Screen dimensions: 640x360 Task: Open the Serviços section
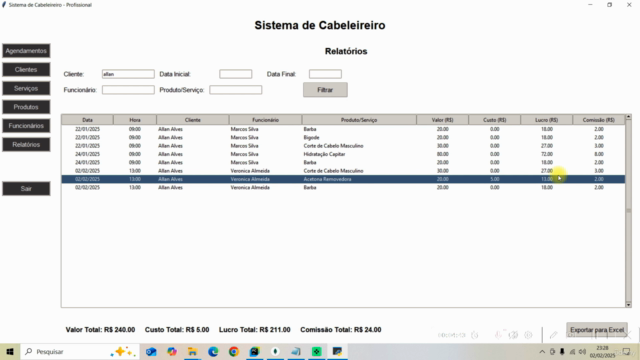[x=26, y=89]
